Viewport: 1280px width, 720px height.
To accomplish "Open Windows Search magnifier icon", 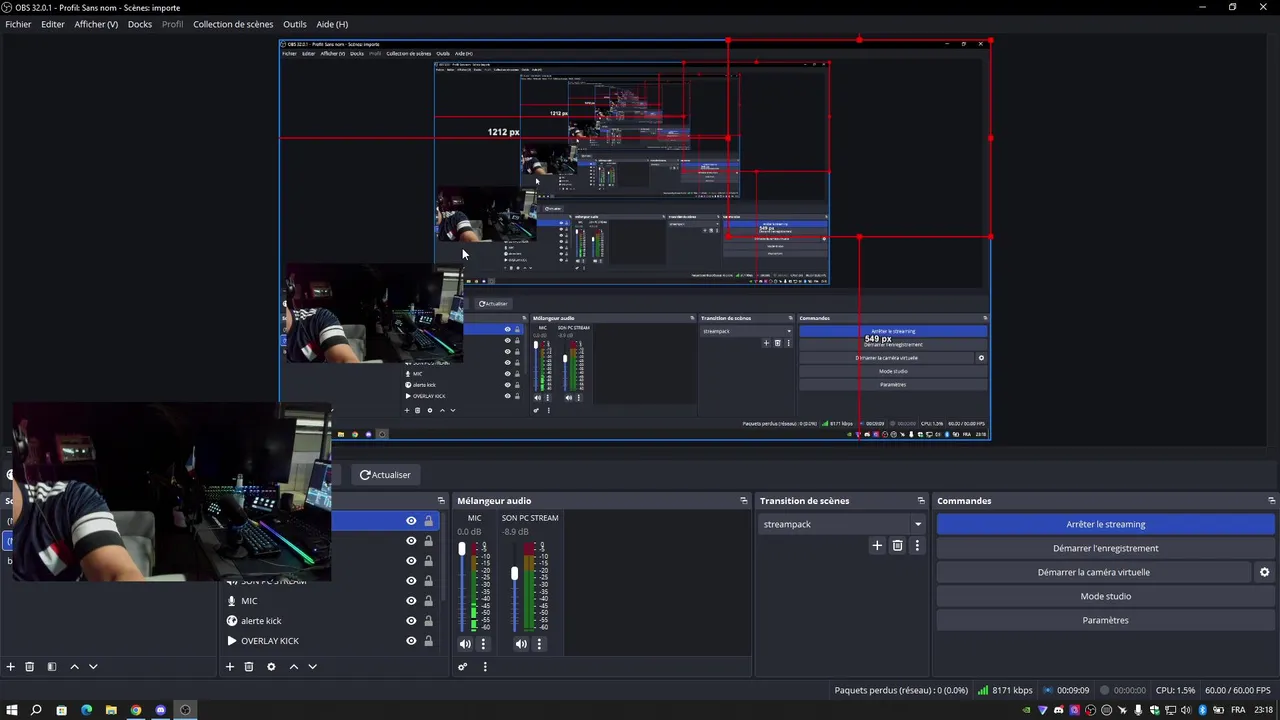I will coord(36,710).
